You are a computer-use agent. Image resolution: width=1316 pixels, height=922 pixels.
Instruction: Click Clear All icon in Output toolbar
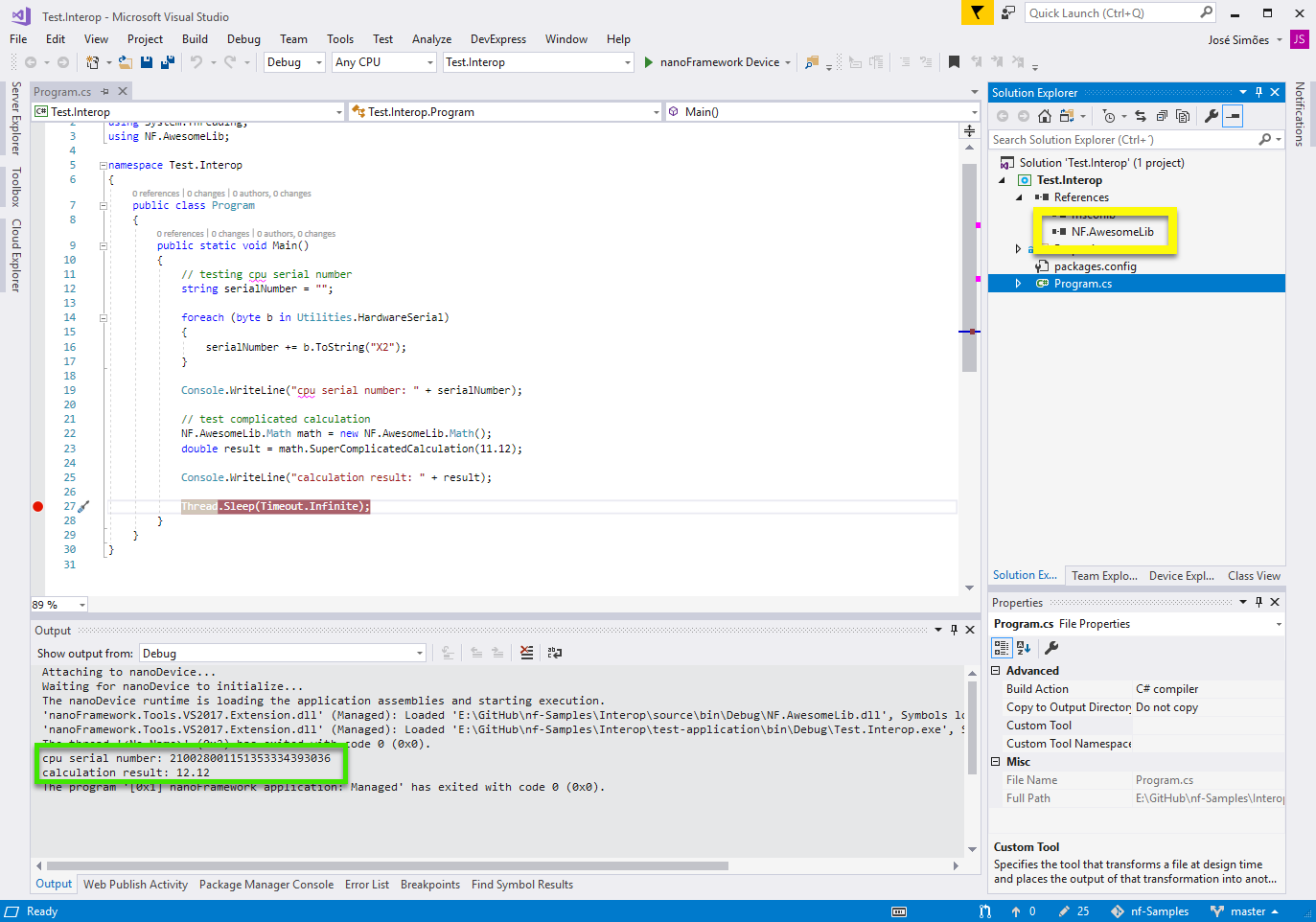tap(526, 653)
